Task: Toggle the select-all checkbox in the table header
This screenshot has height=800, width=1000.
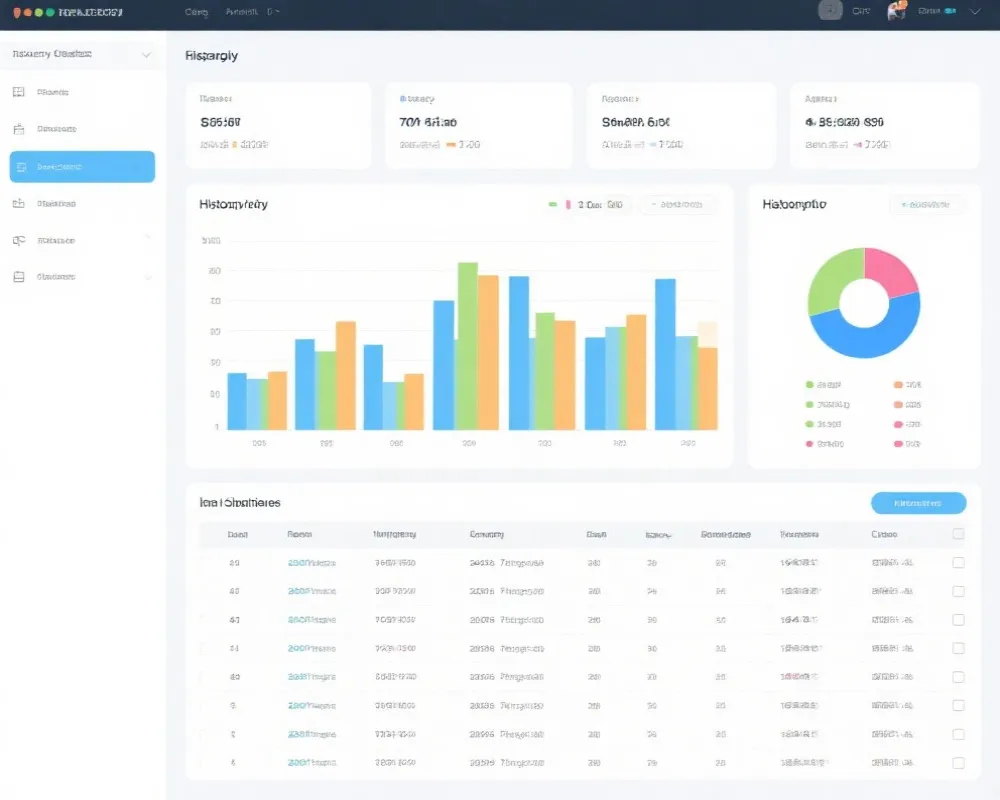Action: [x=958, y=534]
